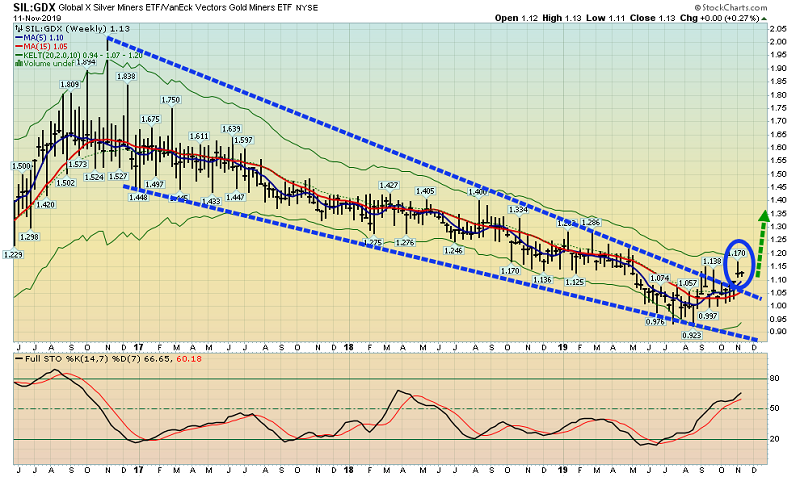The width and height of the screenshot is (800, 477).
Task: Click the SIL:GDX ticker symbol title
Action: [35, 8]
